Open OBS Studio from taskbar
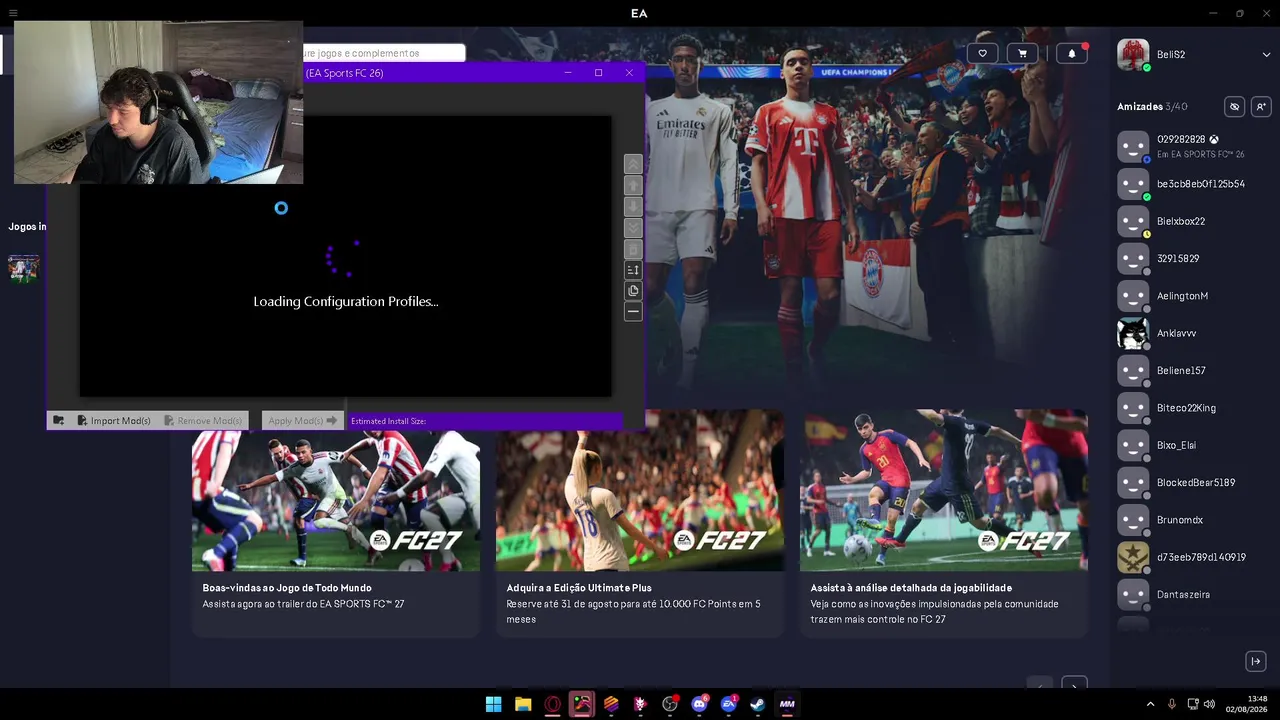Screen dimensions: 1280x720 [x=670, y=704]
